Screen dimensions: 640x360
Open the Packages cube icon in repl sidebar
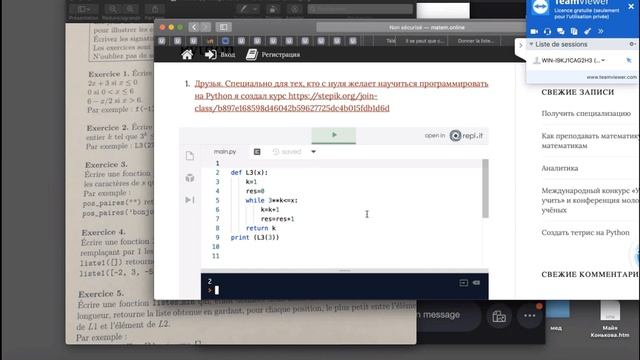coord(190,178)
